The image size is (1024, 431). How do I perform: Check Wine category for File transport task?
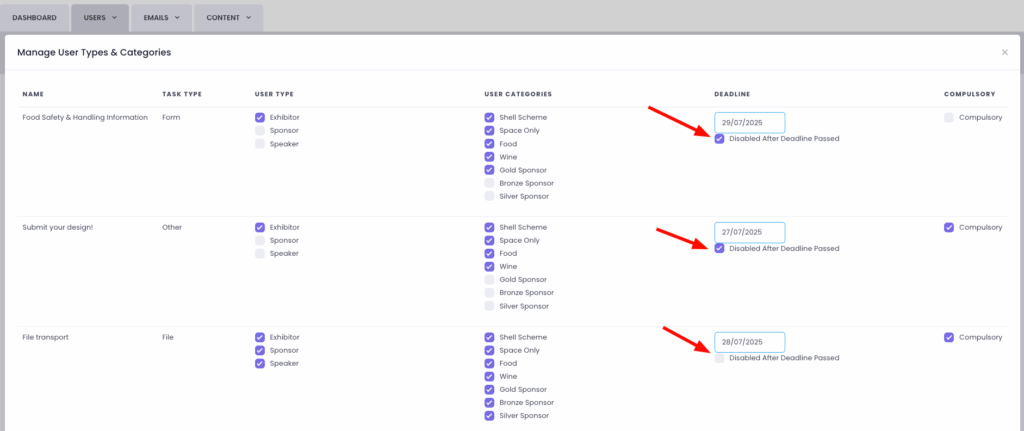pos(490,377)
